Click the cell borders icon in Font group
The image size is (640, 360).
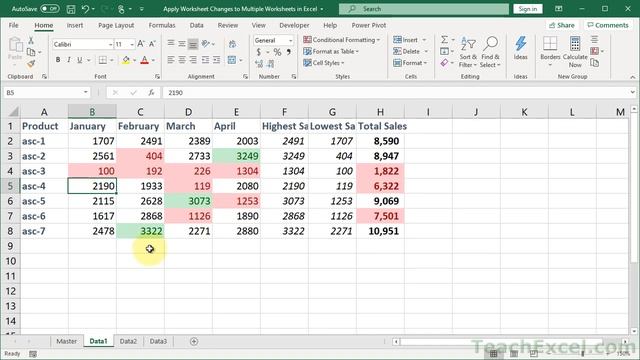[x=102, y=60]
